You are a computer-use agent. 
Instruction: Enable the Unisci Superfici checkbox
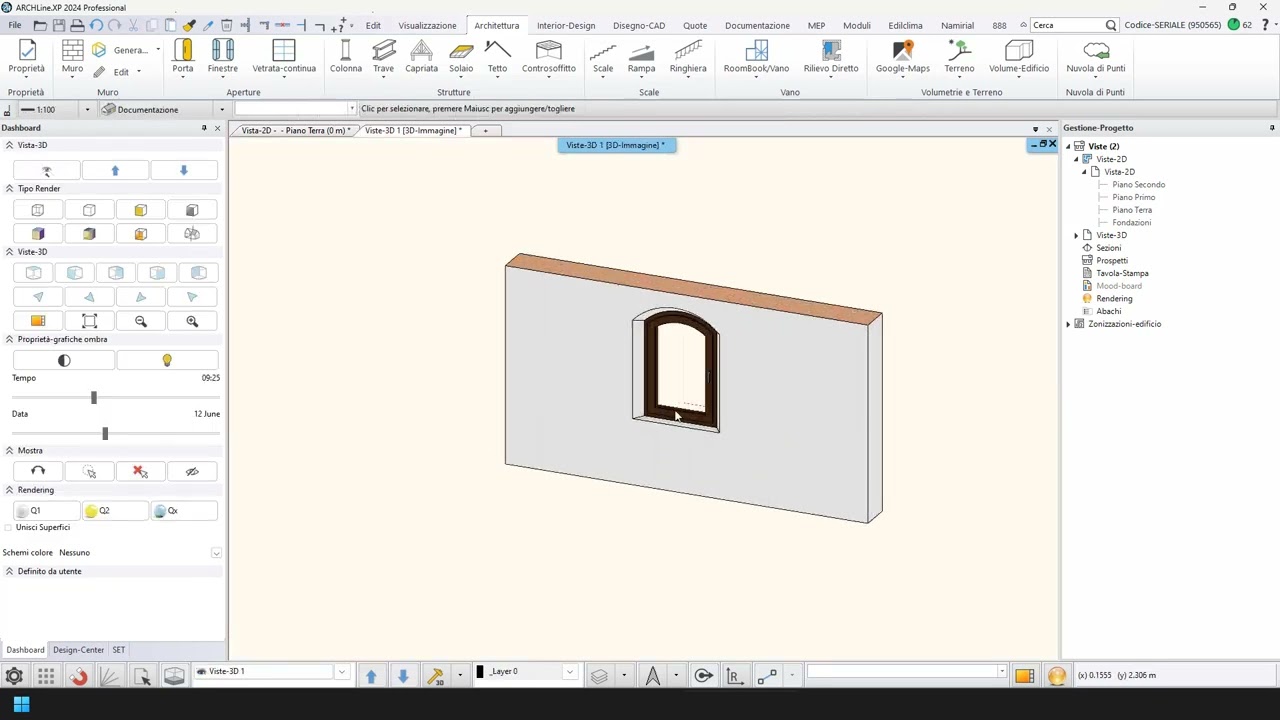8,527
